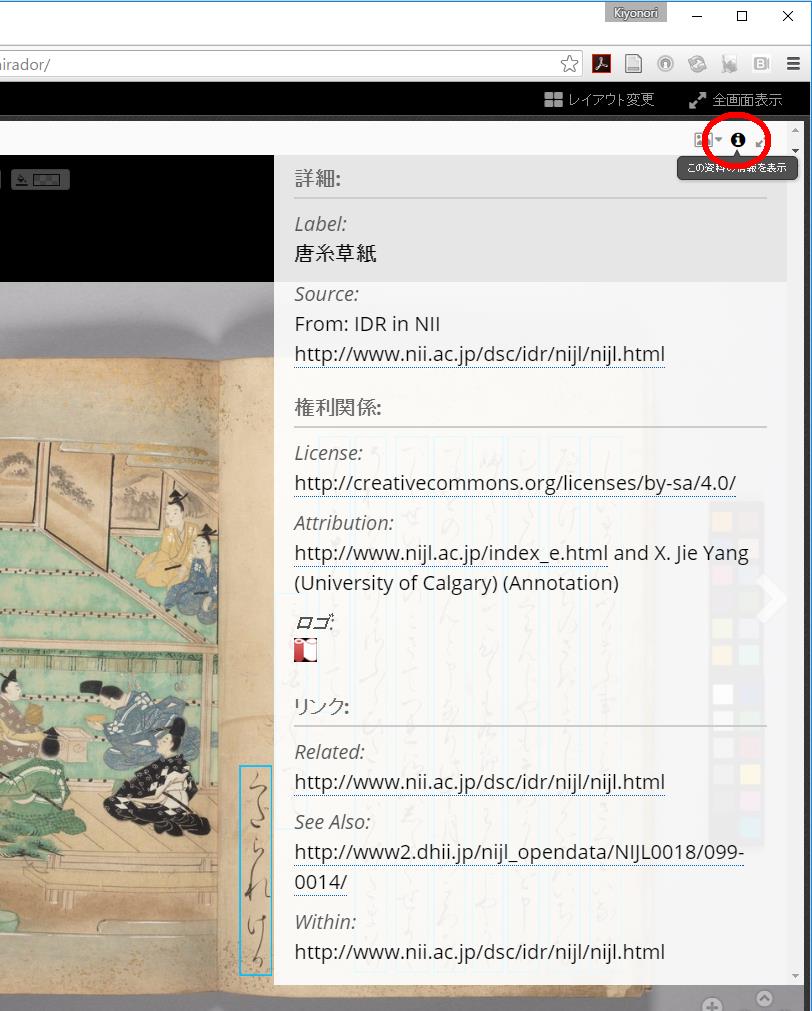Open the Adobe Acrobat extension icon
Viewport: 812px width, 1011px height.
[x=601, y=64]
